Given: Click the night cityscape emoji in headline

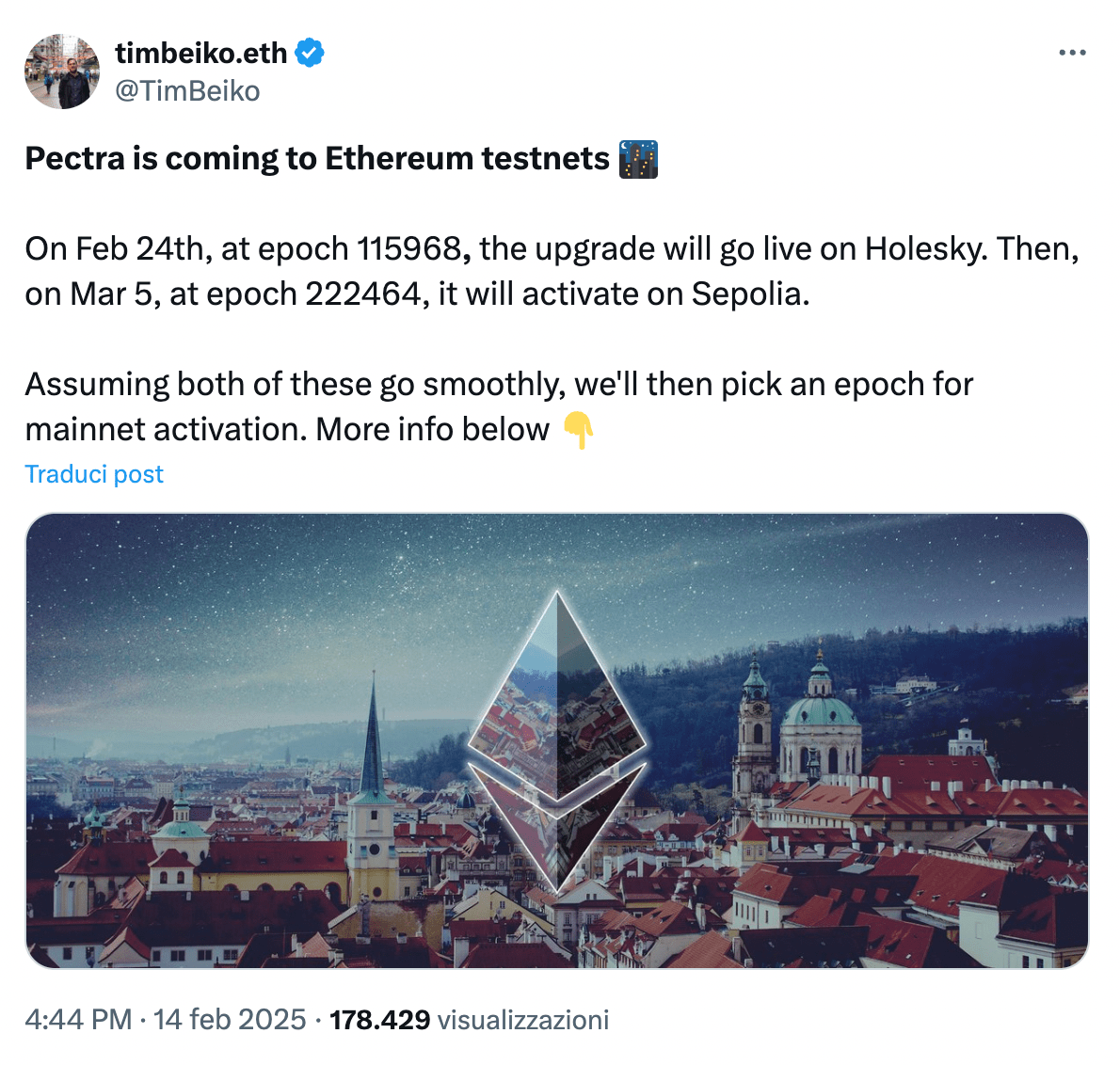Looking at the screenshot, I should pos(638,159).
